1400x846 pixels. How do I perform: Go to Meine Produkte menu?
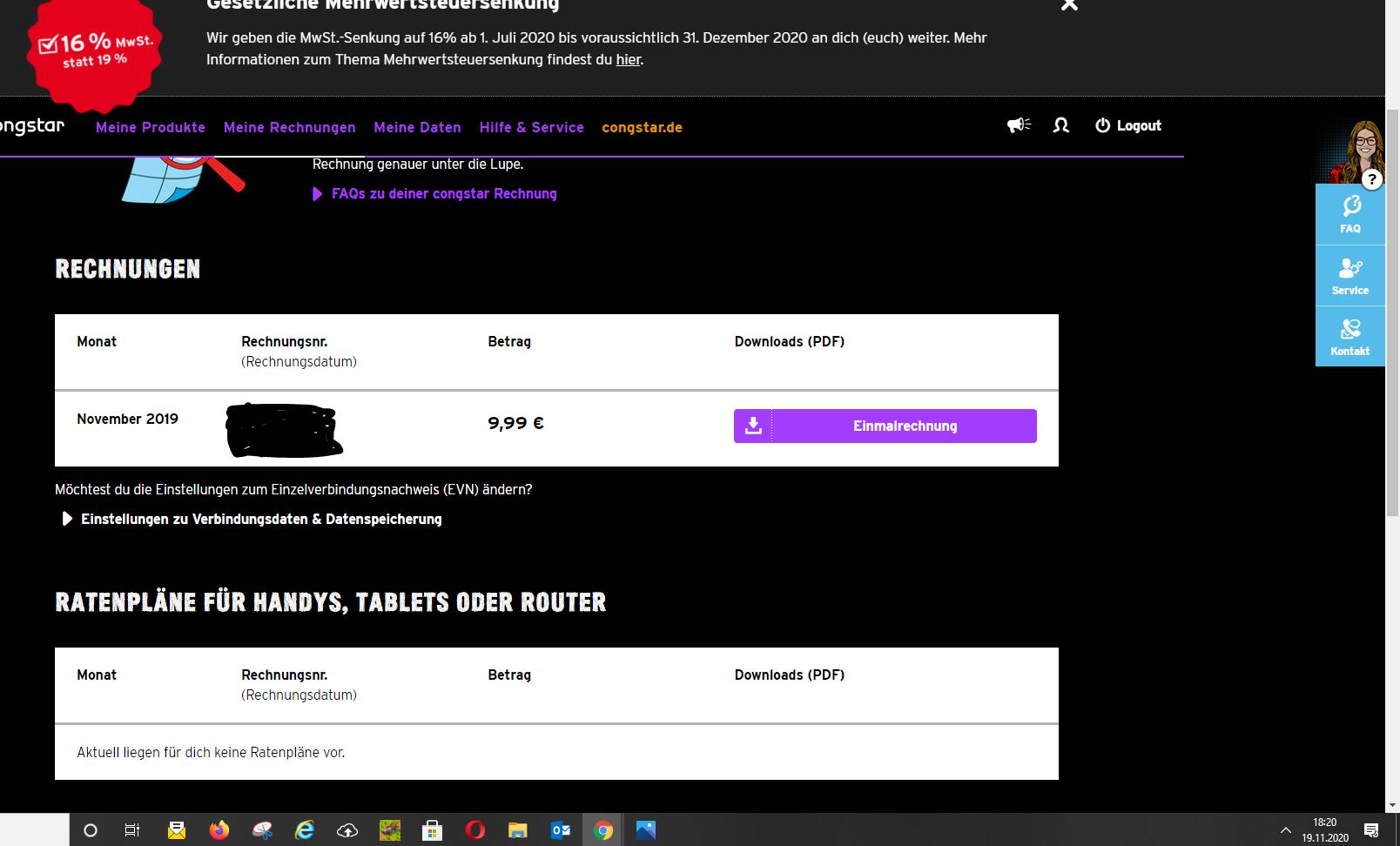tap(151, 127)
